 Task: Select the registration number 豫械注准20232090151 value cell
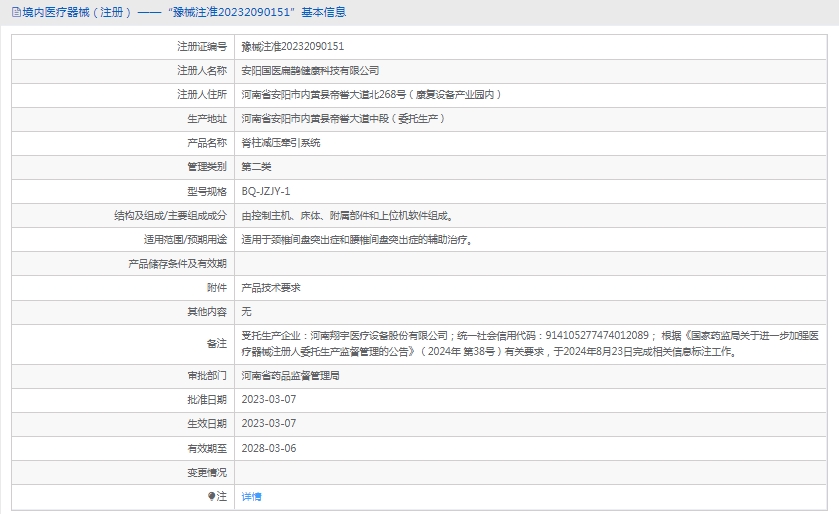[293, 46]
